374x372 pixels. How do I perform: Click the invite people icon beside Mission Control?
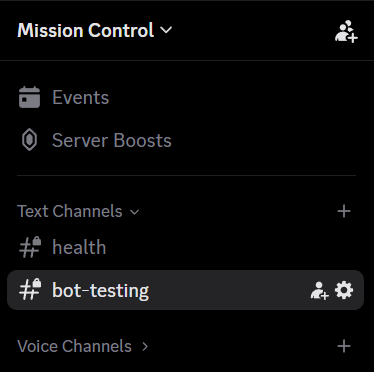pos(346,31)
